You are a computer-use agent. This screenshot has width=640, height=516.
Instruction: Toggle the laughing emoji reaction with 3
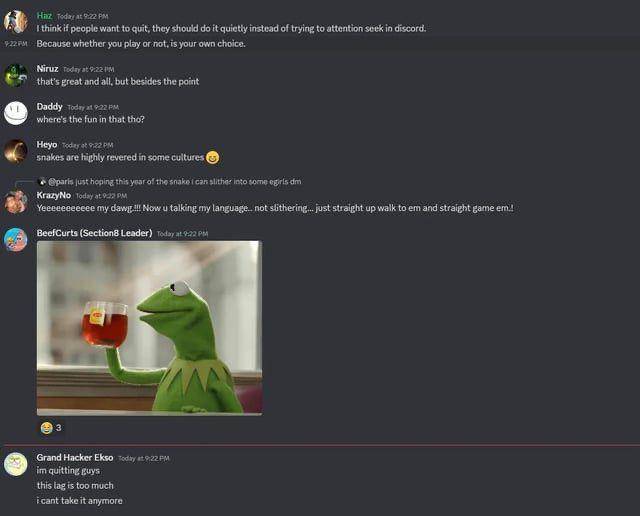pos(51,427)
